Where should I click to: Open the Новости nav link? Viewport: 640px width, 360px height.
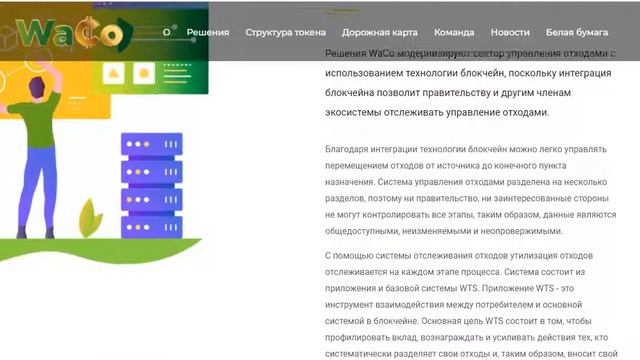click(x=510, y=32)
